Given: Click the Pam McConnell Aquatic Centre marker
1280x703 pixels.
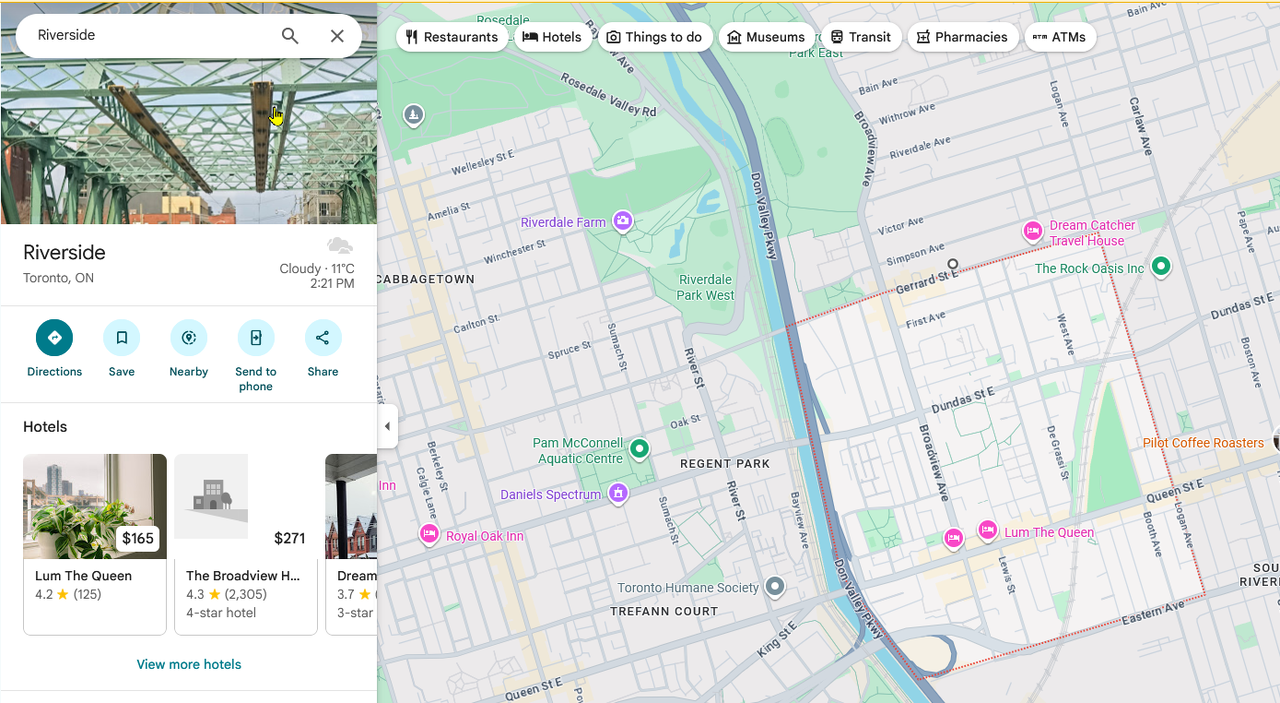Looking at the screenshot, I should [639, 449].
